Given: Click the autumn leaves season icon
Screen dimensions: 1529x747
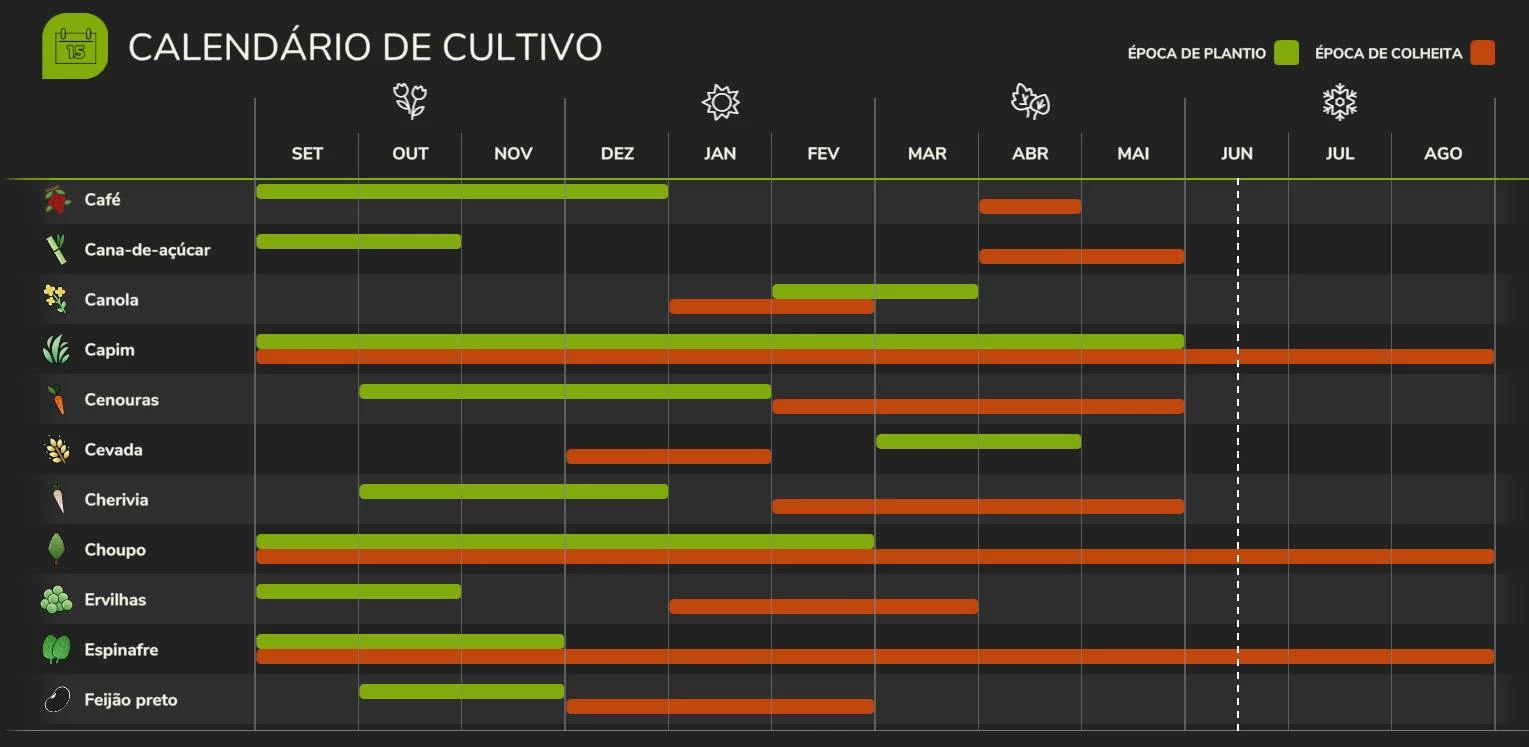Looking at the screenshot, I should tap(1030, 102).
